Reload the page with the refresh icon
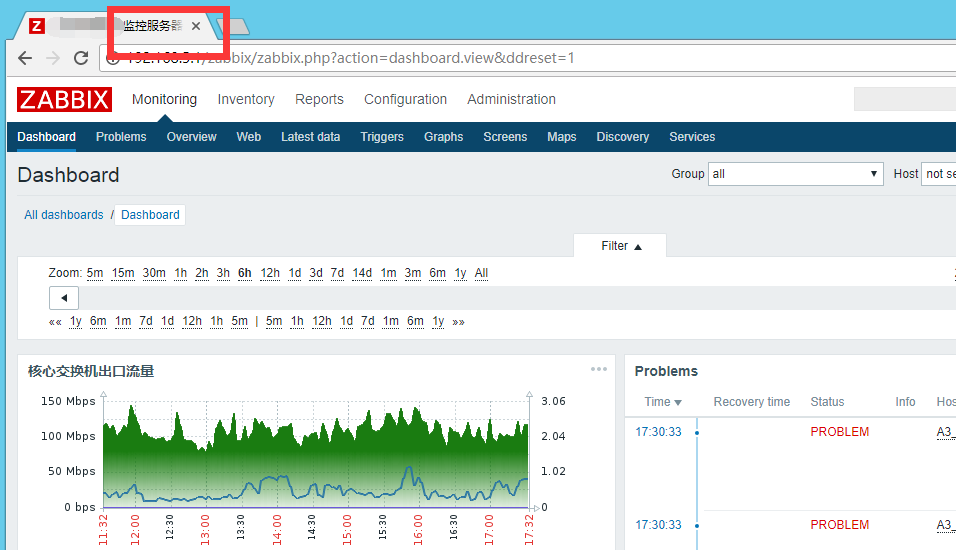The height and width of the screenshot is (550, 956). coord(81,58)
